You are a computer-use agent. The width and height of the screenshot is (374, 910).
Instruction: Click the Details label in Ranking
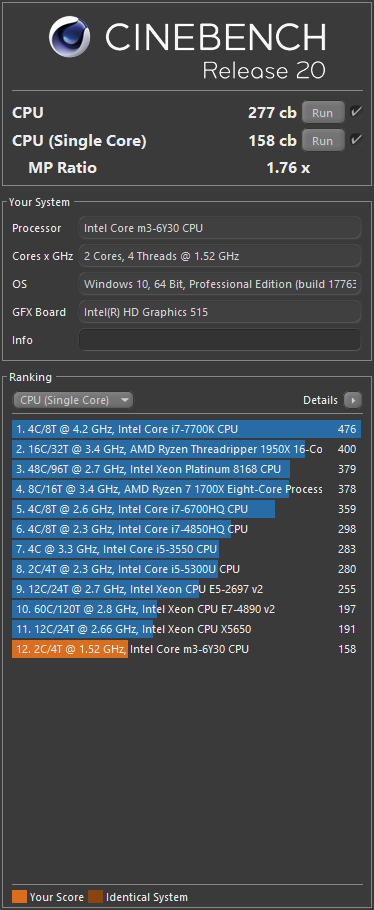click(321, 400)
